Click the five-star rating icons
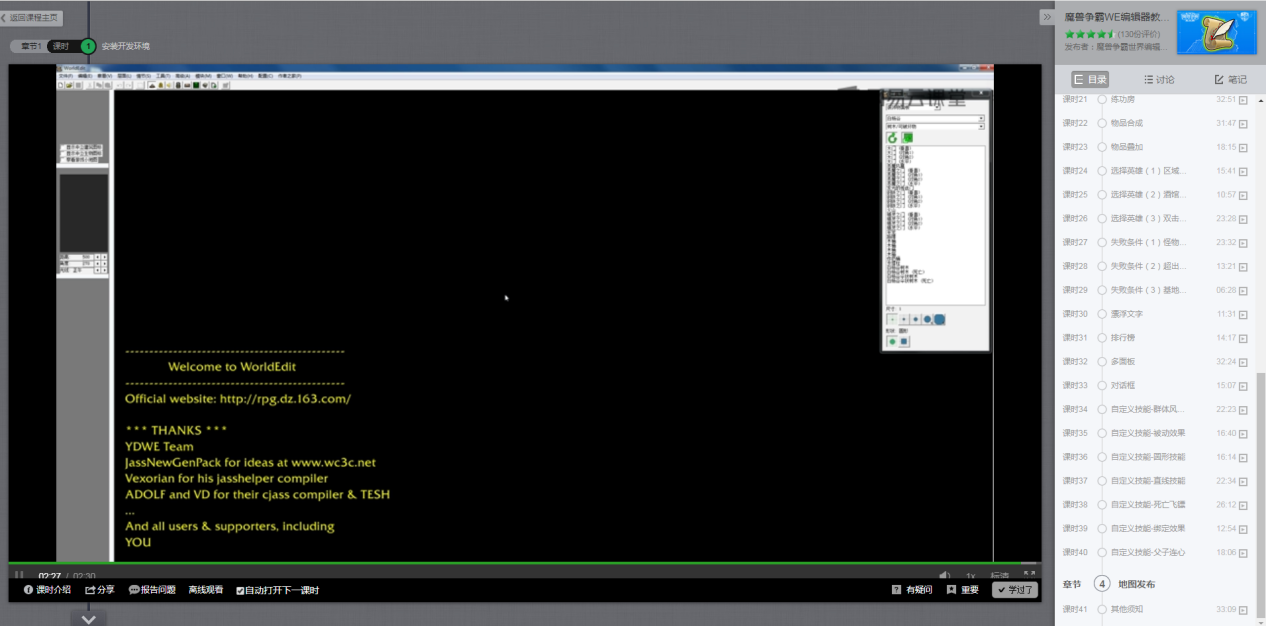The width and height of the screenshot is (1266, 626). point(1090,33)
